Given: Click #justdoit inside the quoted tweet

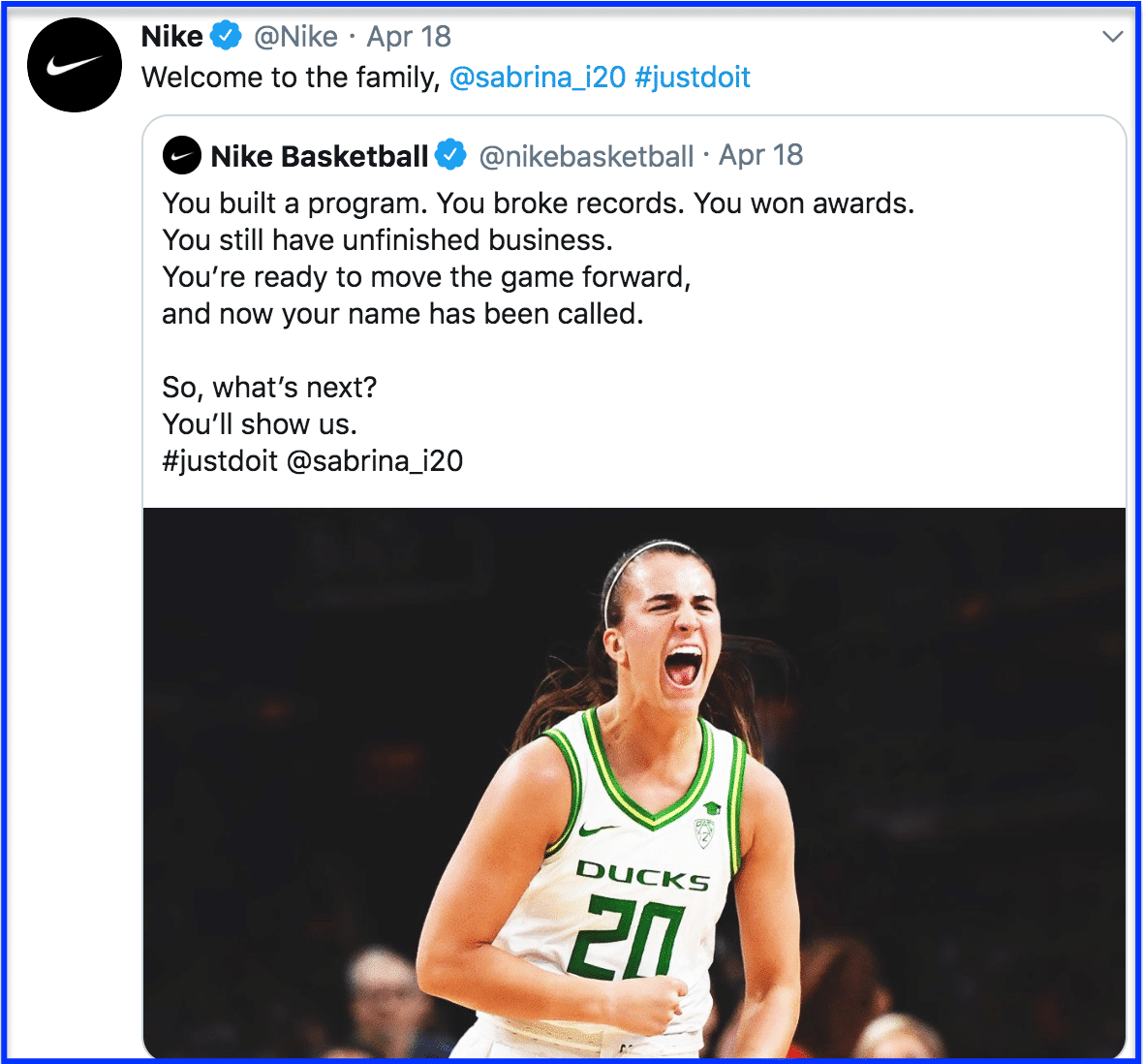Looking at the screenshot, I should pyautogui.click(x=220, y=461).
